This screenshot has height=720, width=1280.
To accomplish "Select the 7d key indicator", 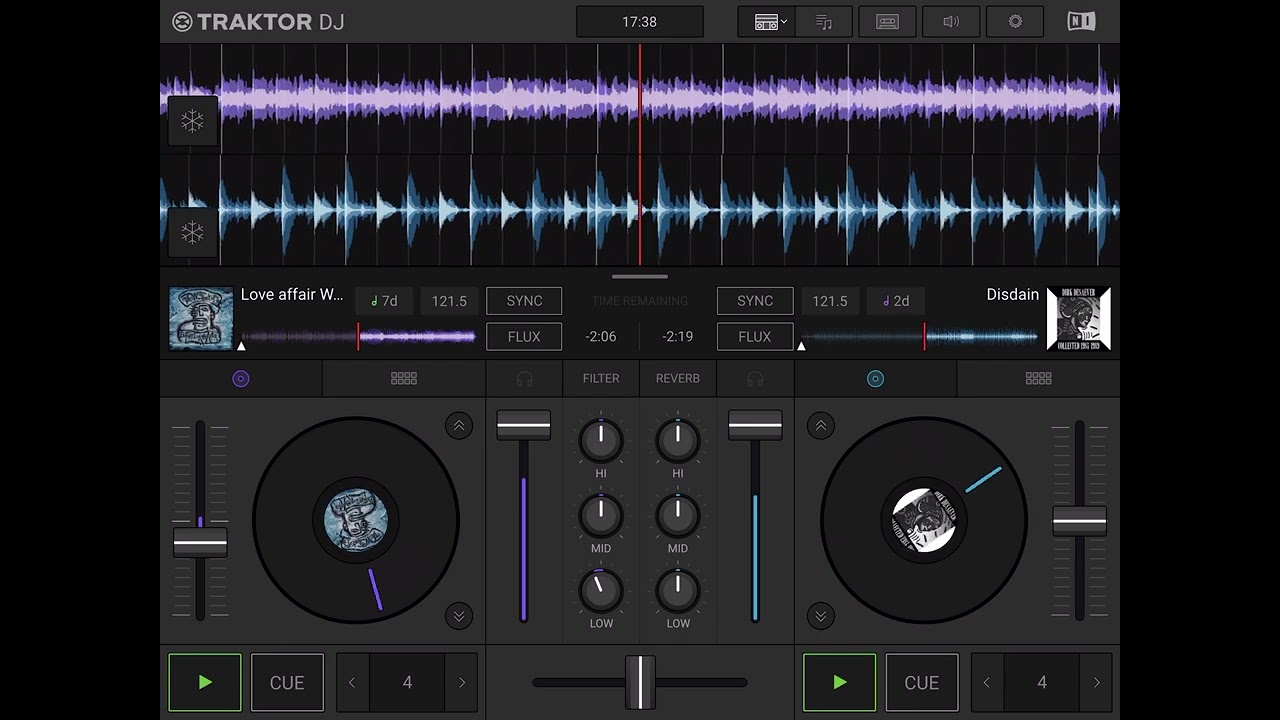I will tap(384, 301).
